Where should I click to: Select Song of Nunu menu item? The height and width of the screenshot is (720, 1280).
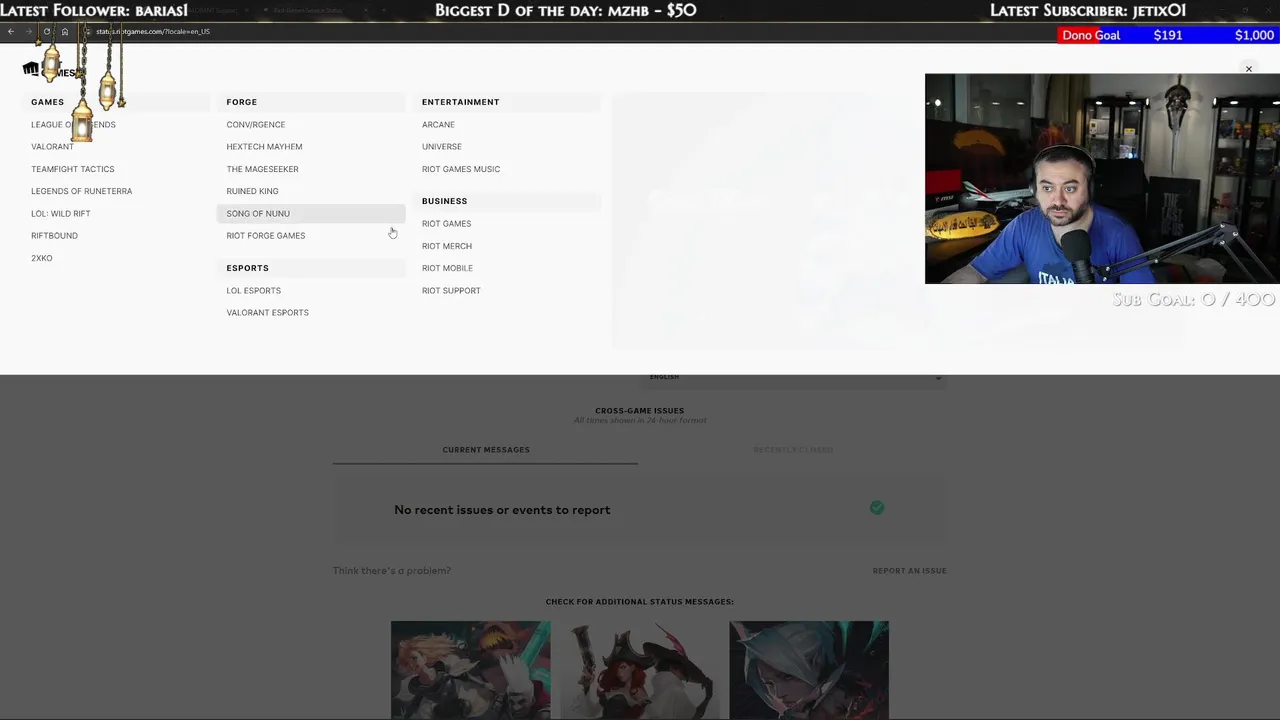point(311,213)
